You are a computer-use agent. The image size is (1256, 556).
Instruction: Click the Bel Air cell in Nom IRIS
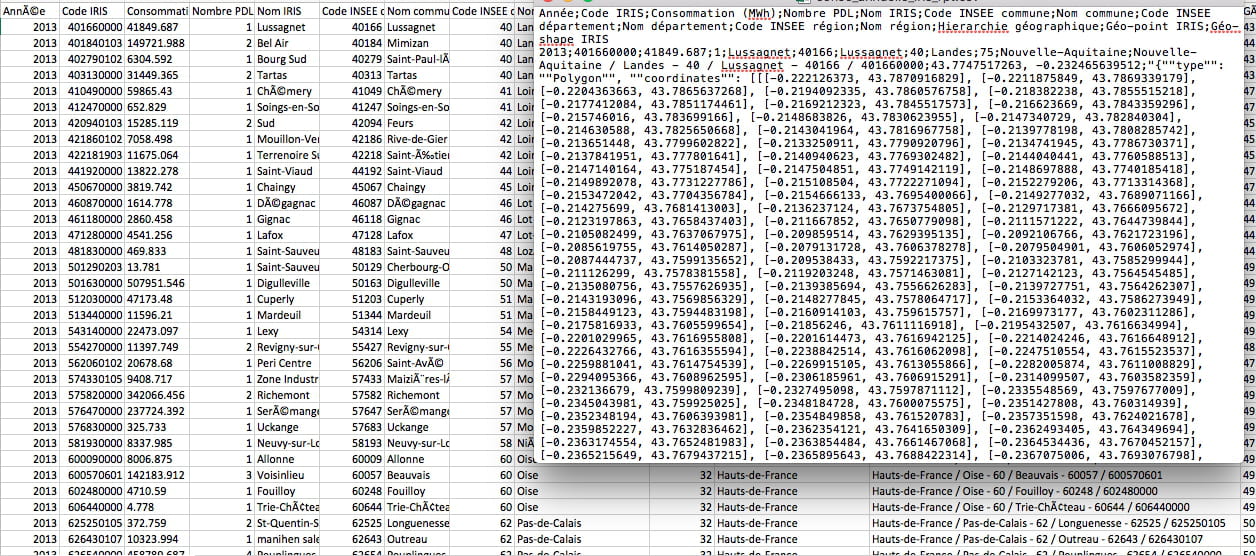287,43
